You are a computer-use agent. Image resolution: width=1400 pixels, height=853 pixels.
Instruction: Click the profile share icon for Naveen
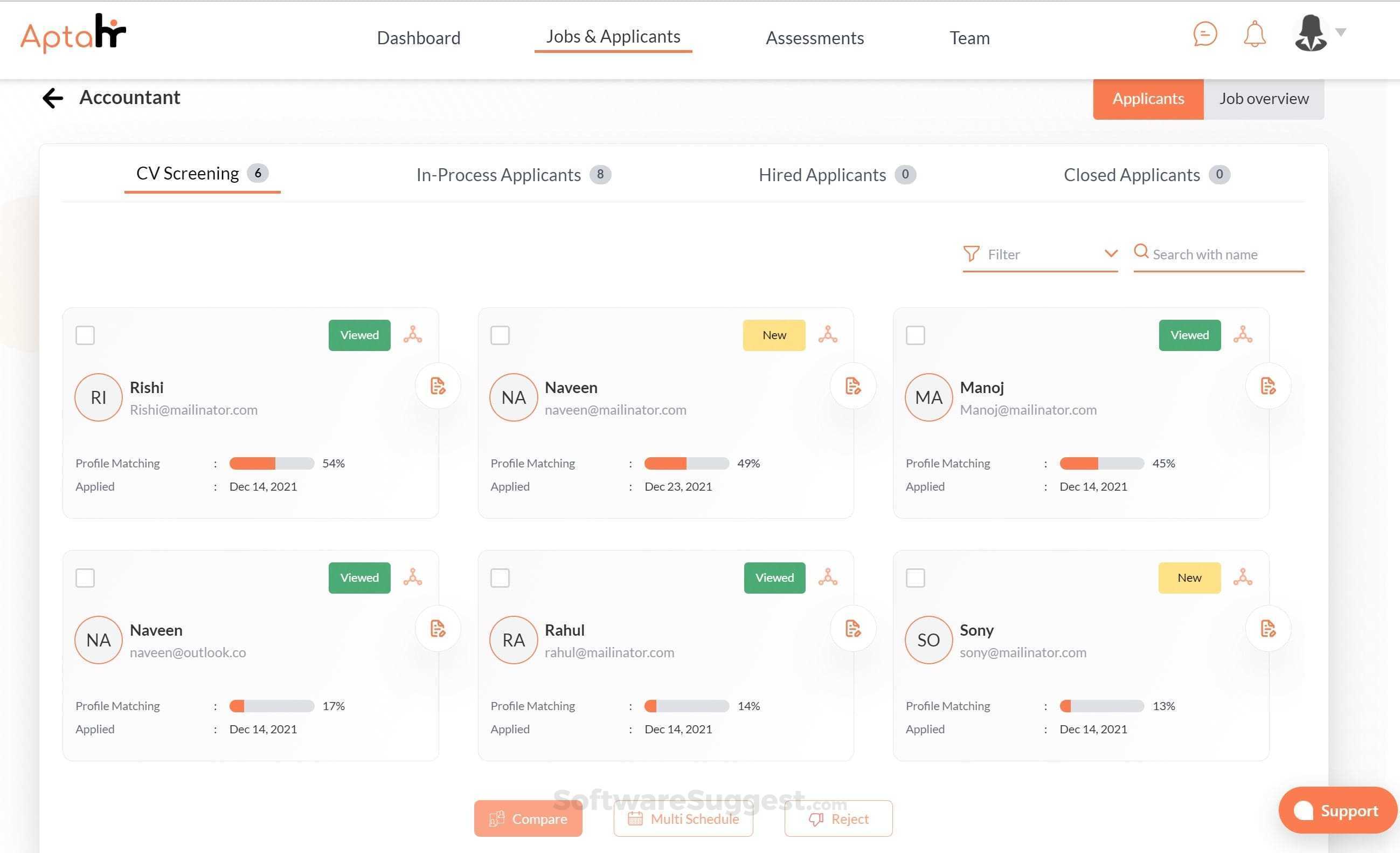pos(828,334)
